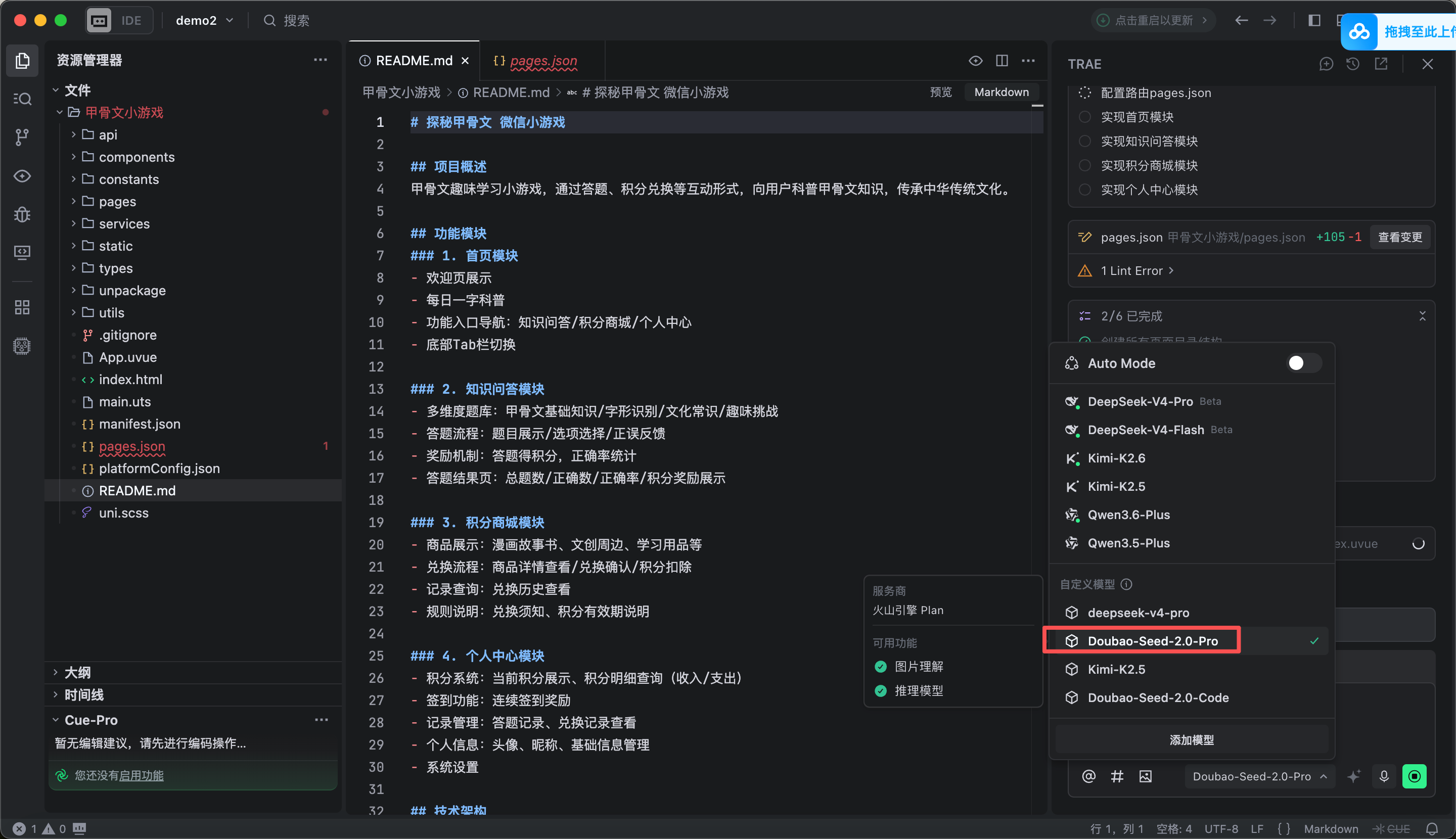Open the demo2 project dropdown
The height and width of the screenshot is (839, 1456).
[x=204, y=21]
